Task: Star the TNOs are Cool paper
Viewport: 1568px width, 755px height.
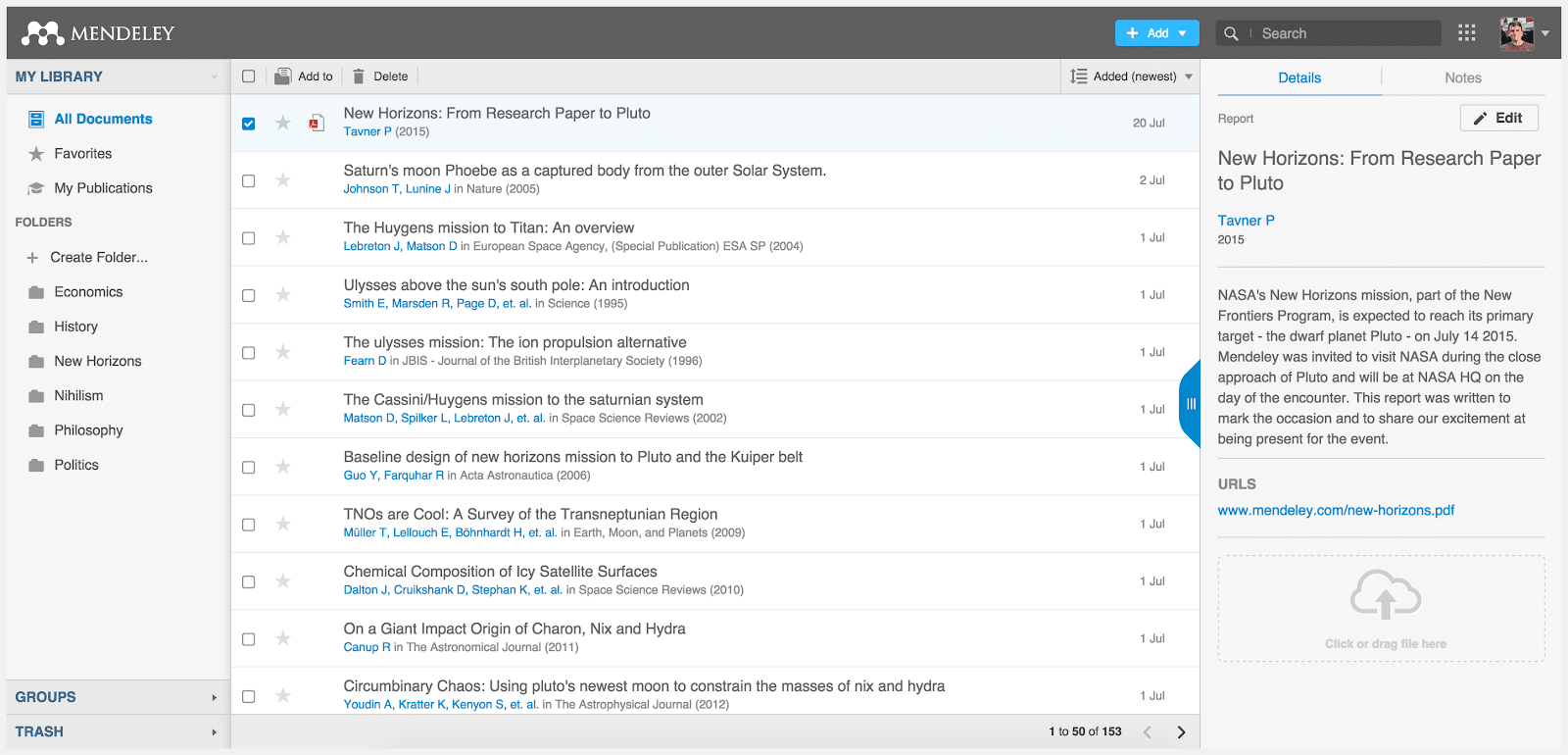Action: point(283,524)
